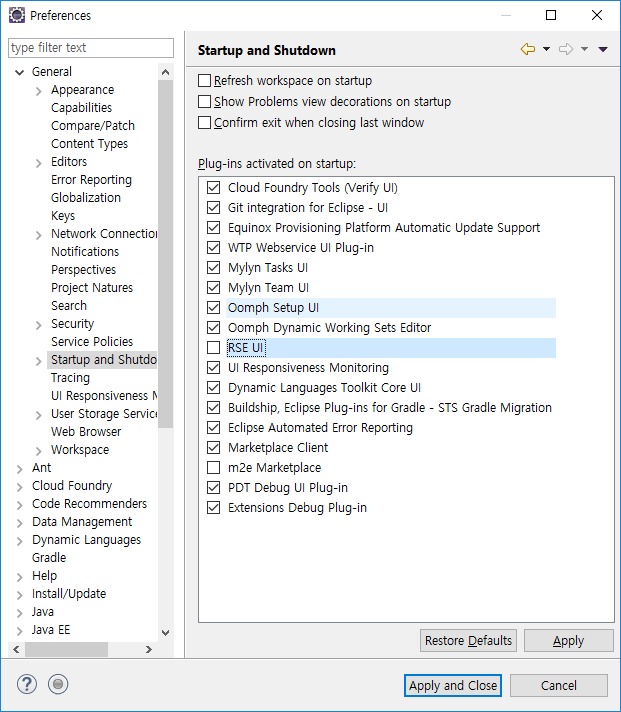Select Capabilities in the preferences tree

click(x=81, y=108)
